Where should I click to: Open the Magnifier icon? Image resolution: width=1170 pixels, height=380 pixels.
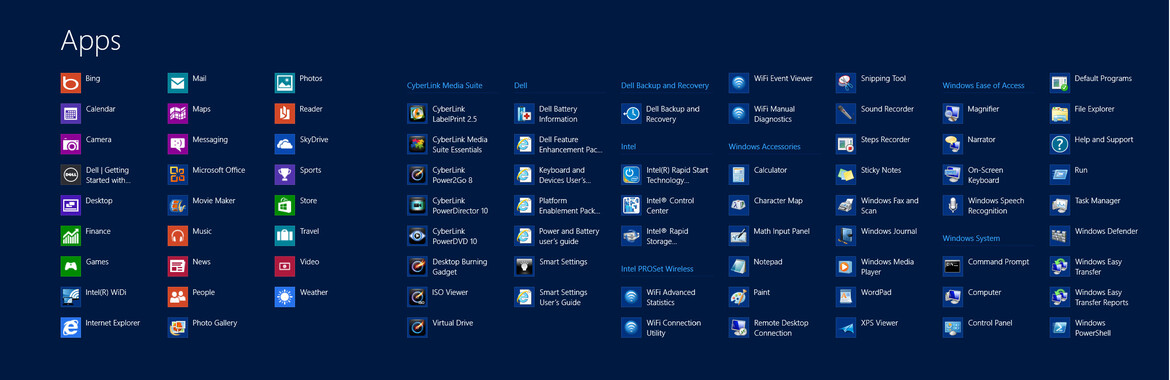tap(953, 113)
